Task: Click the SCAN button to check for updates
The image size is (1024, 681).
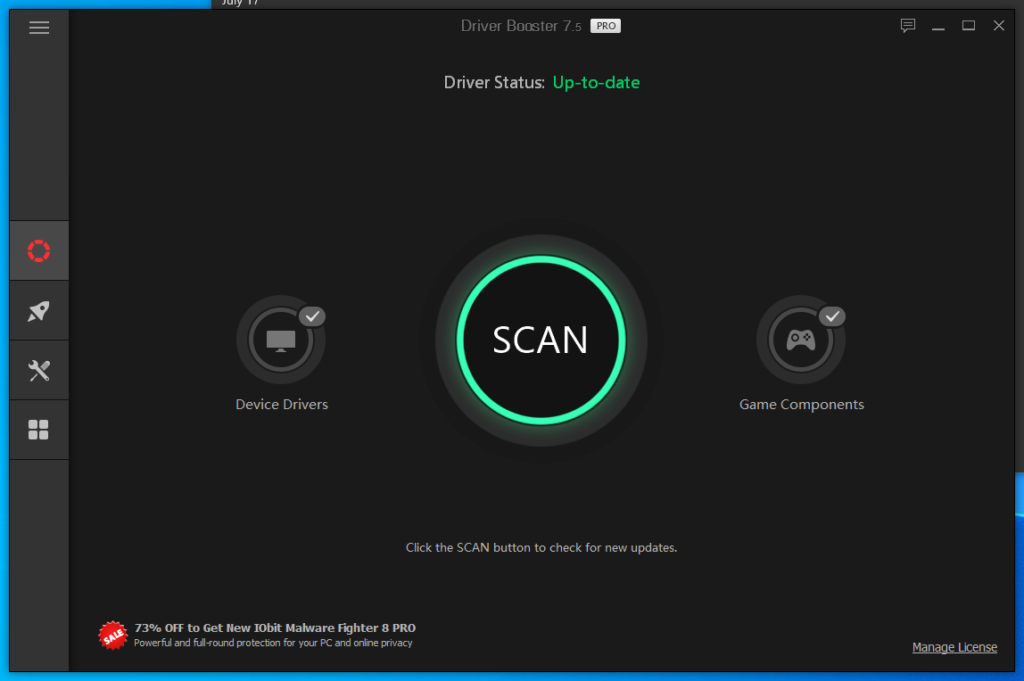Action: point(540,340)
